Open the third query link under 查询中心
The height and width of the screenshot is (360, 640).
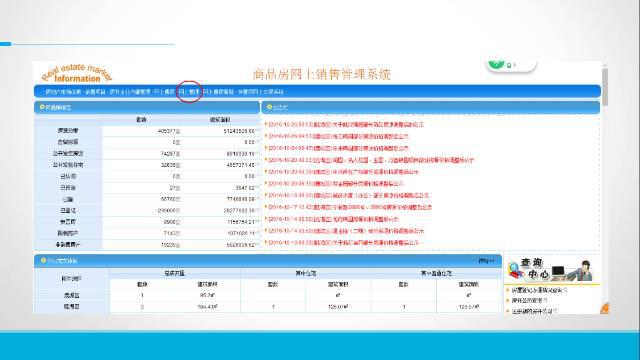click(x=534, y=311)
